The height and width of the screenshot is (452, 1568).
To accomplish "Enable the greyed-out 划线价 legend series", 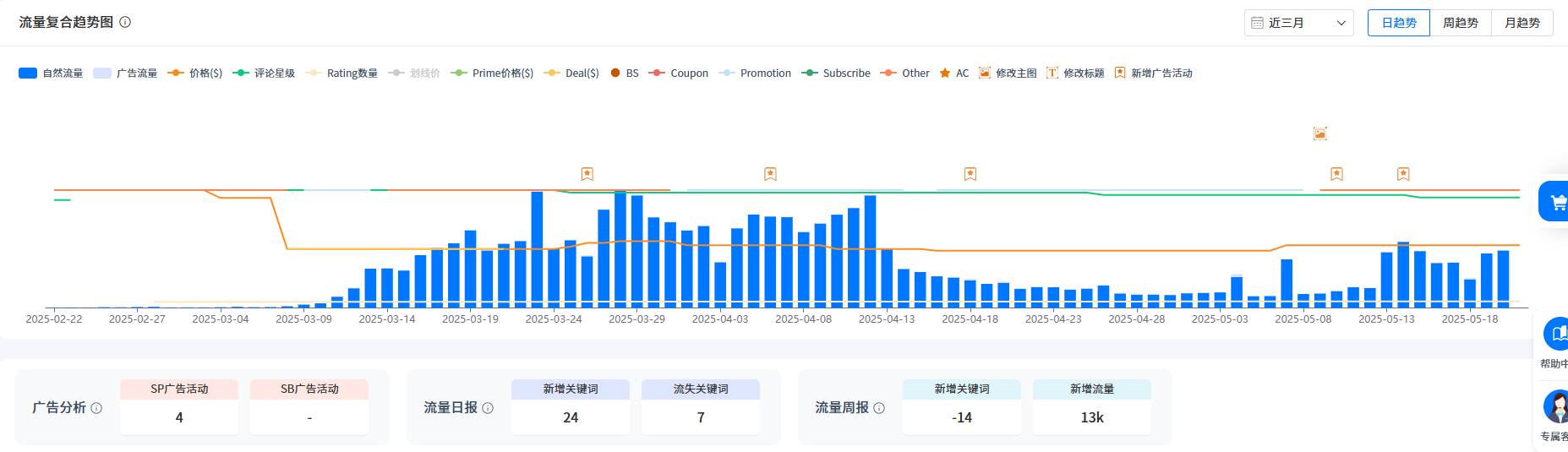I will tap(414, 74).
